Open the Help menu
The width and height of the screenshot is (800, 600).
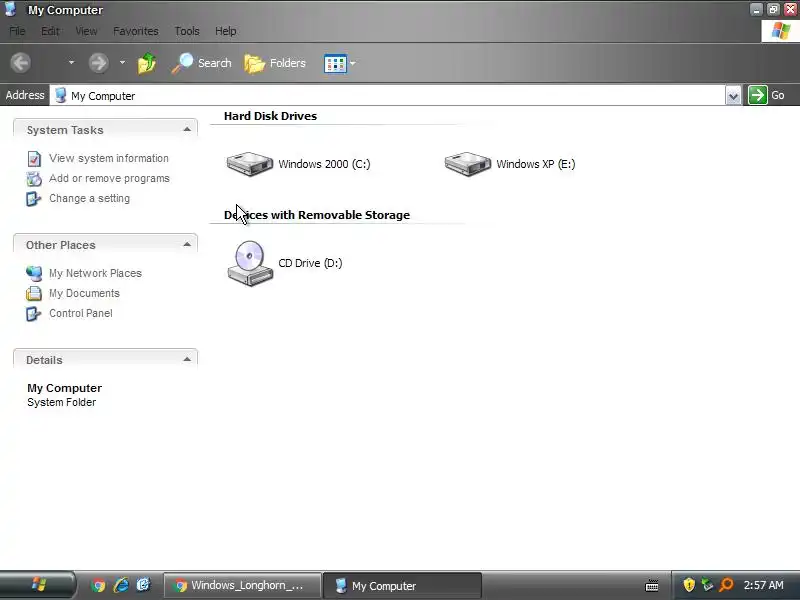pyautogui.click(x=226, y=31)
